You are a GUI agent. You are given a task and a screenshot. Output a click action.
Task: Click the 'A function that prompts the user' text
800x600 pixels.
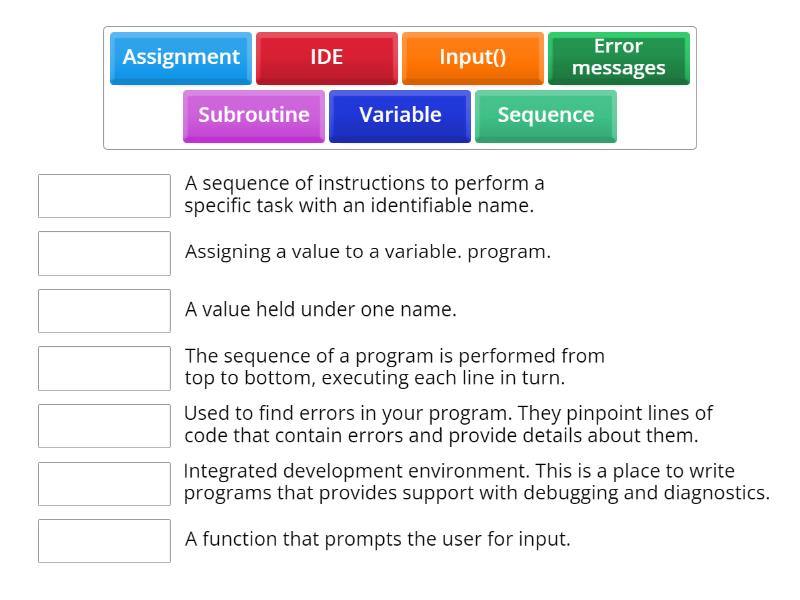pyautogui.click(x=377, y=539)
